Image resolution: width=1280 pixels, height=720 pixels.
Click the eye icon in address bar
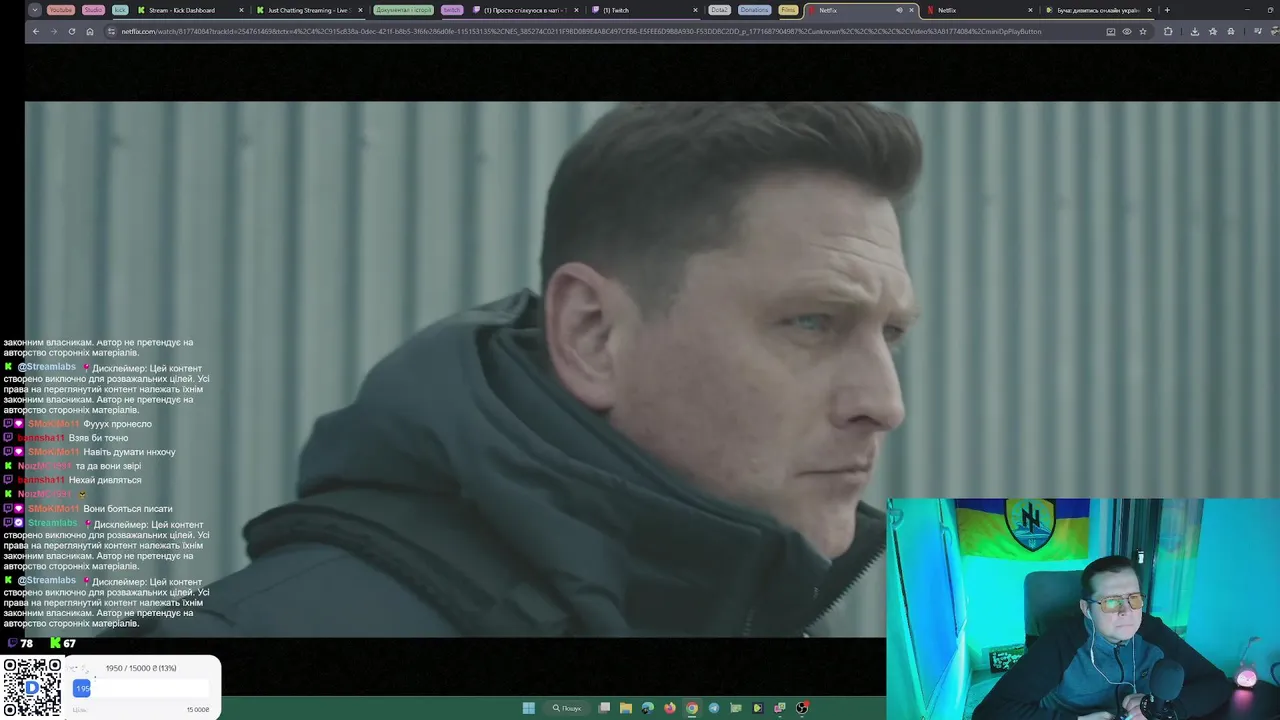coord(1127,31)
